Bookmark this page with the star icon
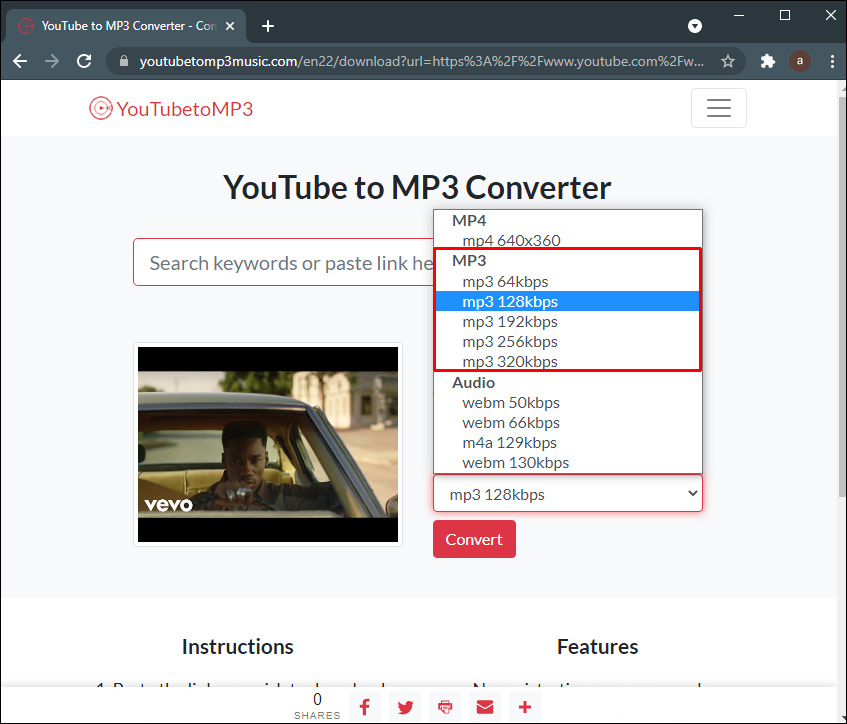Viewport: 847px width, 724px height. click(x=728, y=61)
